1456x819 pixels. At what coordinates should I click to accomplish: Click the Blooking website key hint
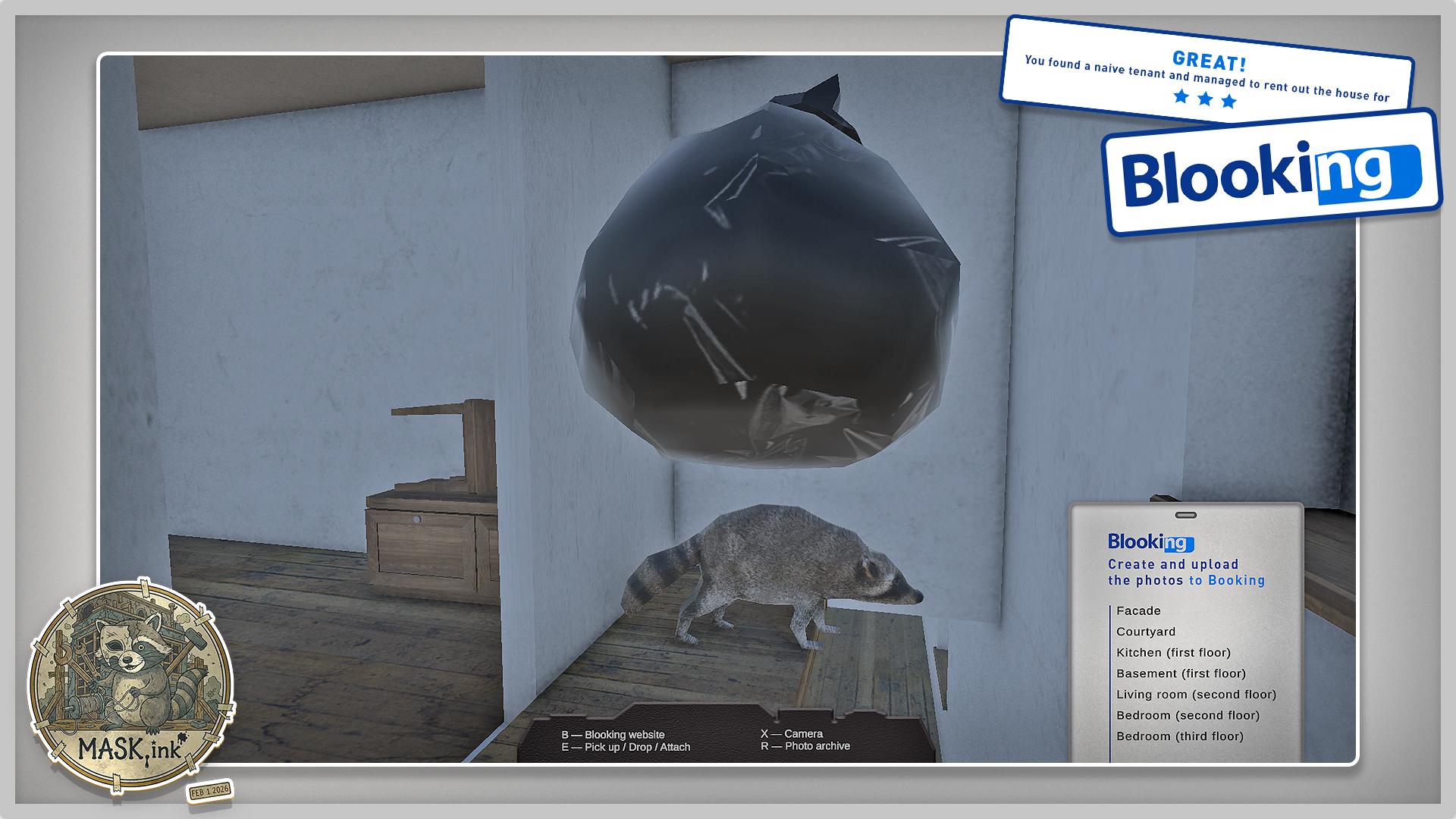coord(613,735)
